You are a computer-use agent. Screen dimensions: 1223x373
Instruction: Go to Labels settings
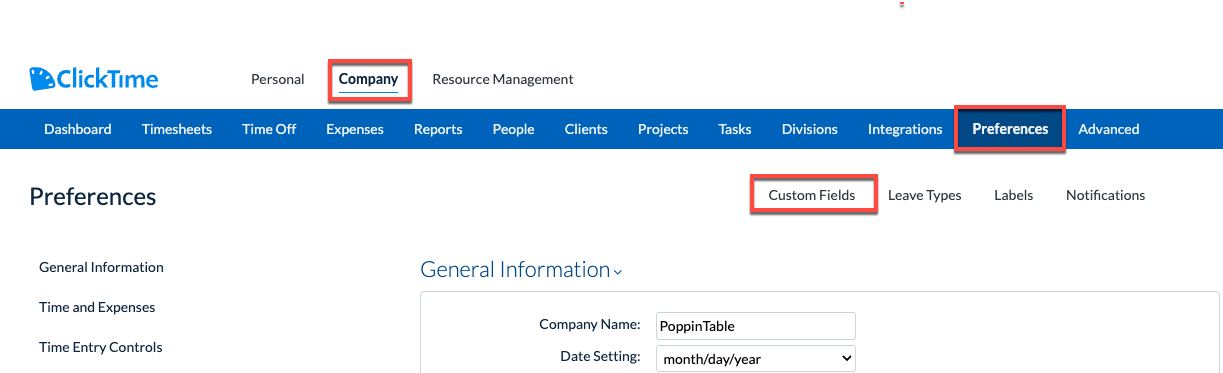tap(1014, 195)
